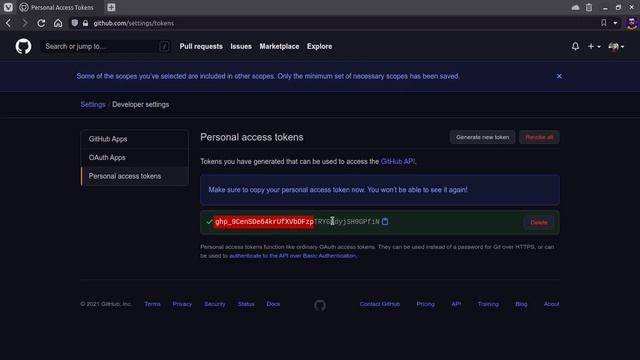The width and height of the screenshot is (640, 360).
Task: Open a new browser tab with plus icon
Action: pyautogui.click(x=111, y=7)
